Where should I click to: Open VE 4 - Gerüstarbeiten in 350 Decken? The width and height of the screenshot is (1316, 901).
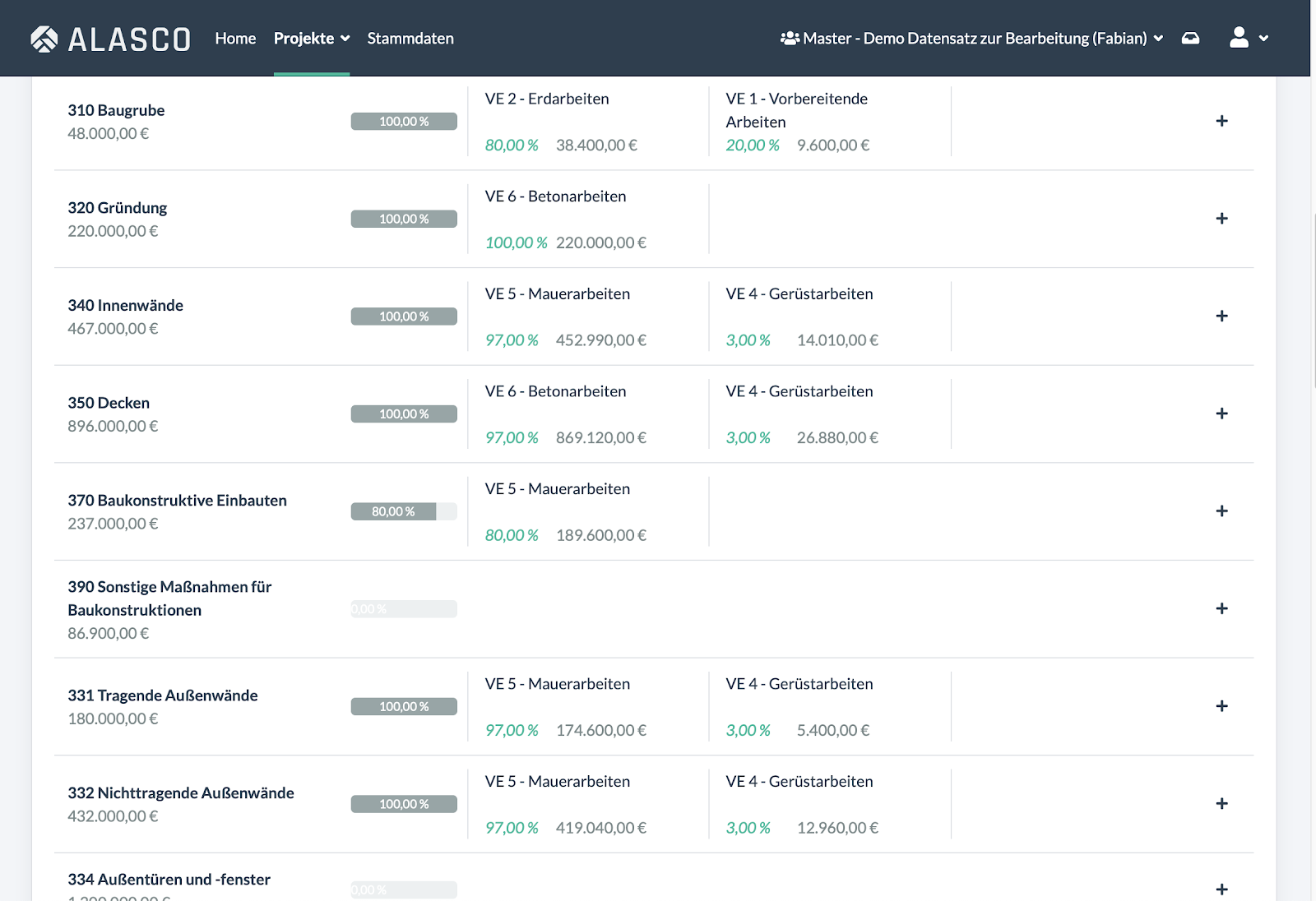coord(799,391)
